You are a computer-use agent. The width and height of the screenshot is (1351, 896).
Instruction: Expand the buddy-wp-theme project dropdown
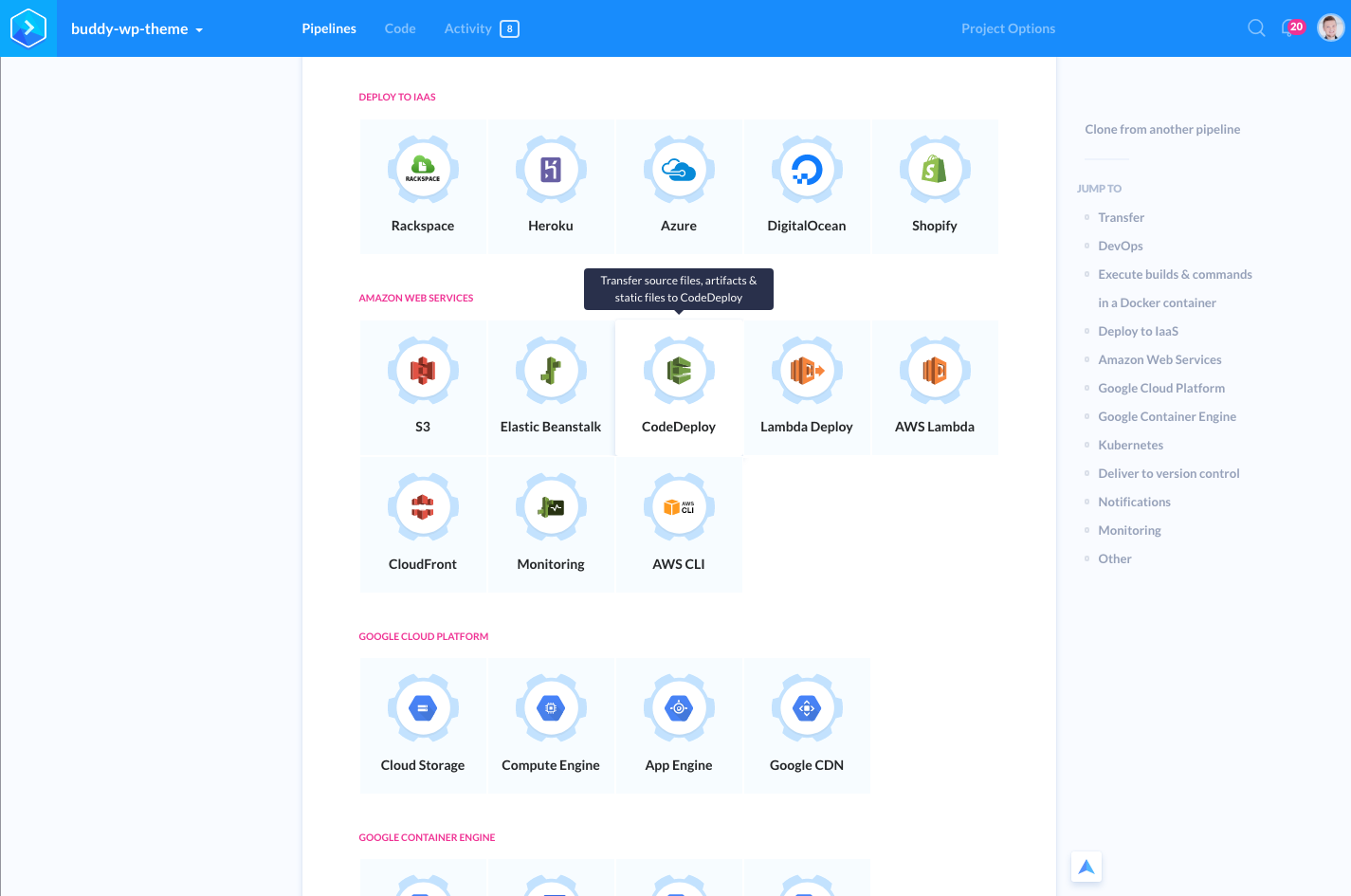pyautogui.click(x=137, y=29)
